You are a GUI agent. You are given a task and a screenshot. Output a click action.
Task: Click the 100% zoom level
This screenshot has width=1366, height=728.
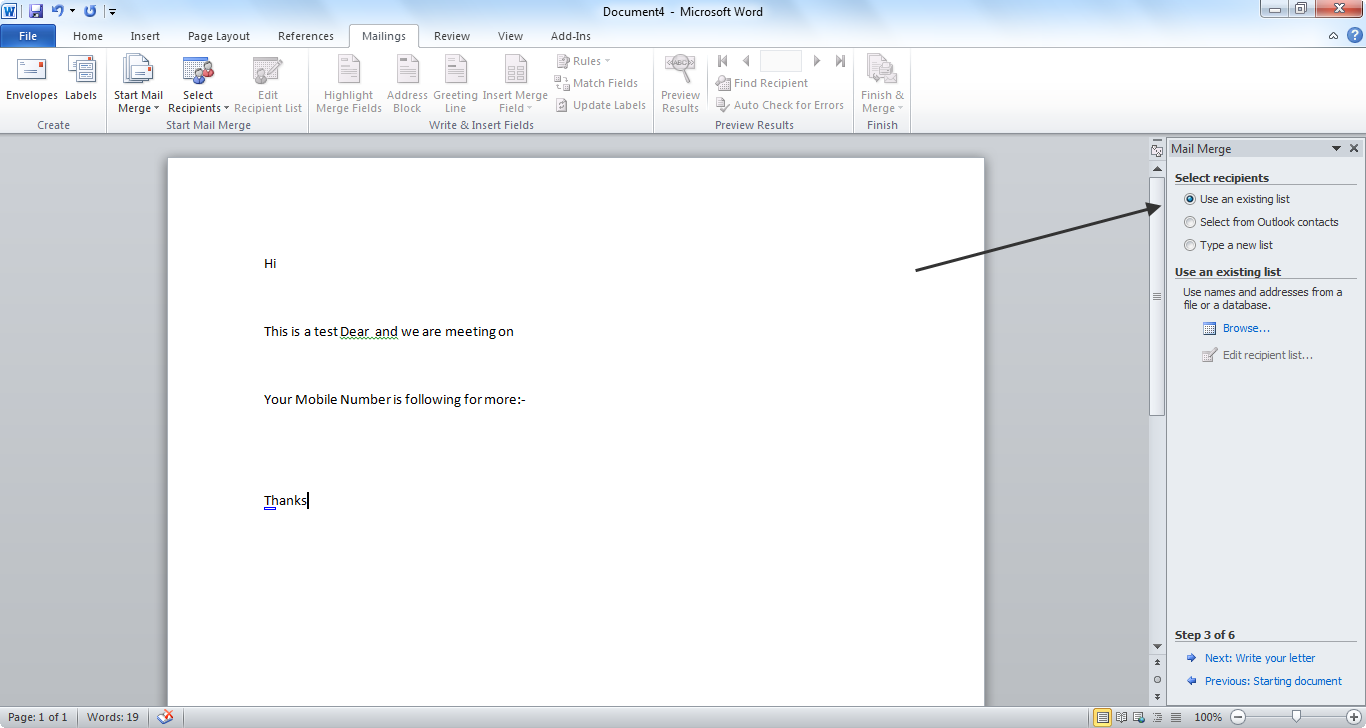[1208, 717]
